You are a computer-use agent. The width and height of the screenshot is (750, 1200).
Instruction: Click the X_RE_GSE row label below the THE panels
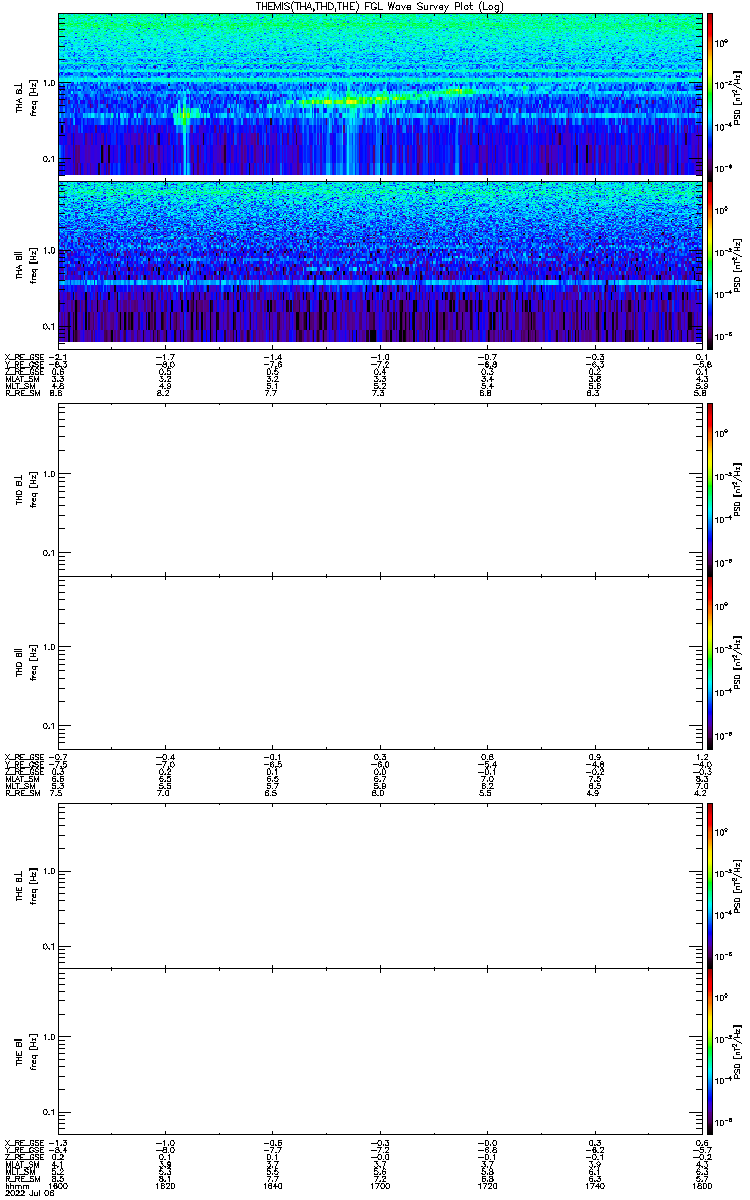point(24,1142)
